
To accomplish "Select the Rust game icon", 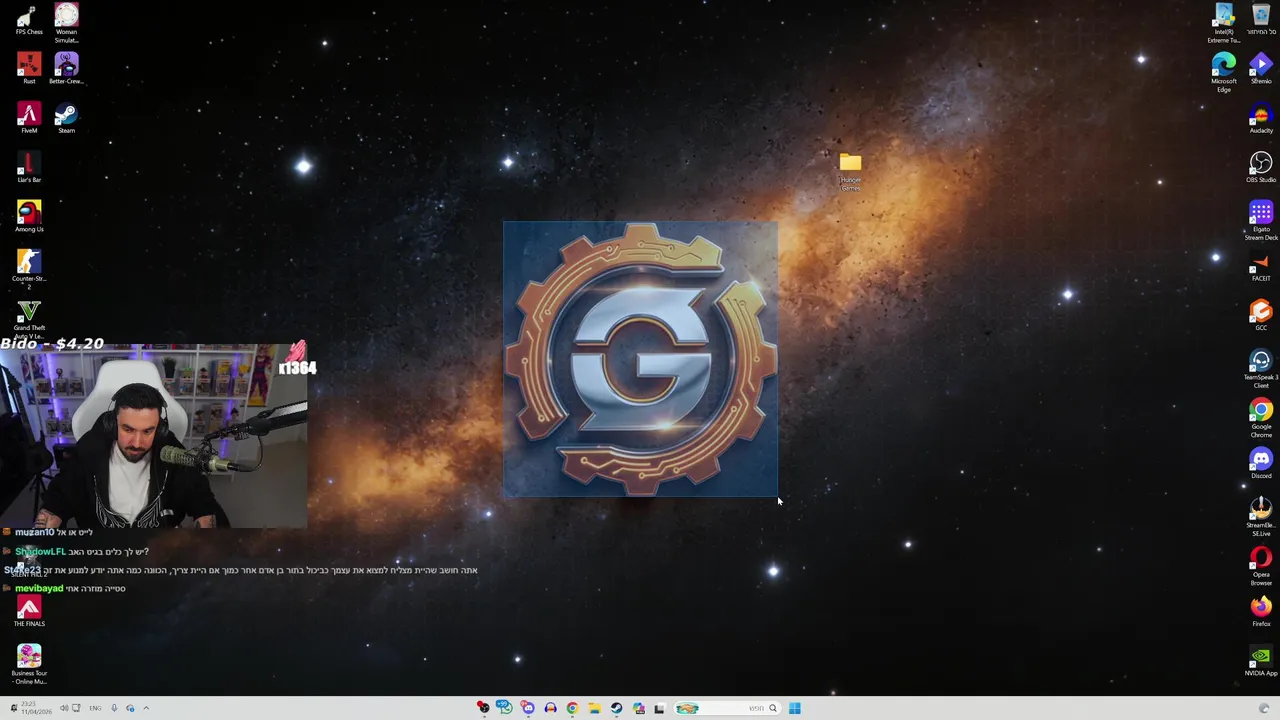I will click(x=29, y=69).
